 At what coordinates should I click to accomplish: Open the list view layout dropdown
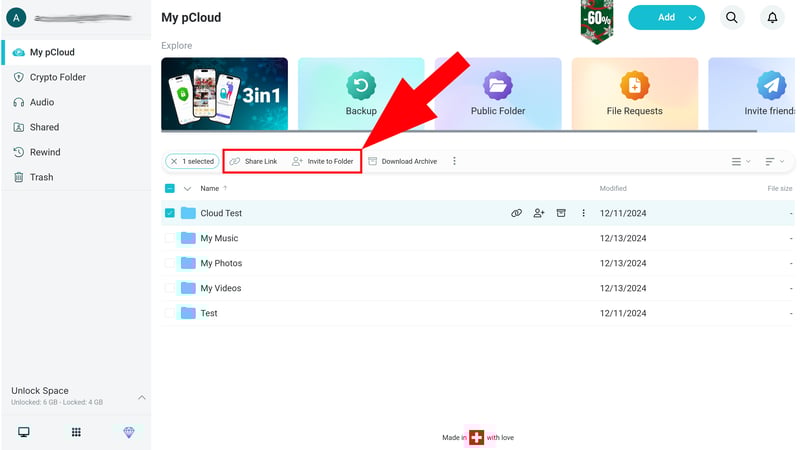point(741,161)
